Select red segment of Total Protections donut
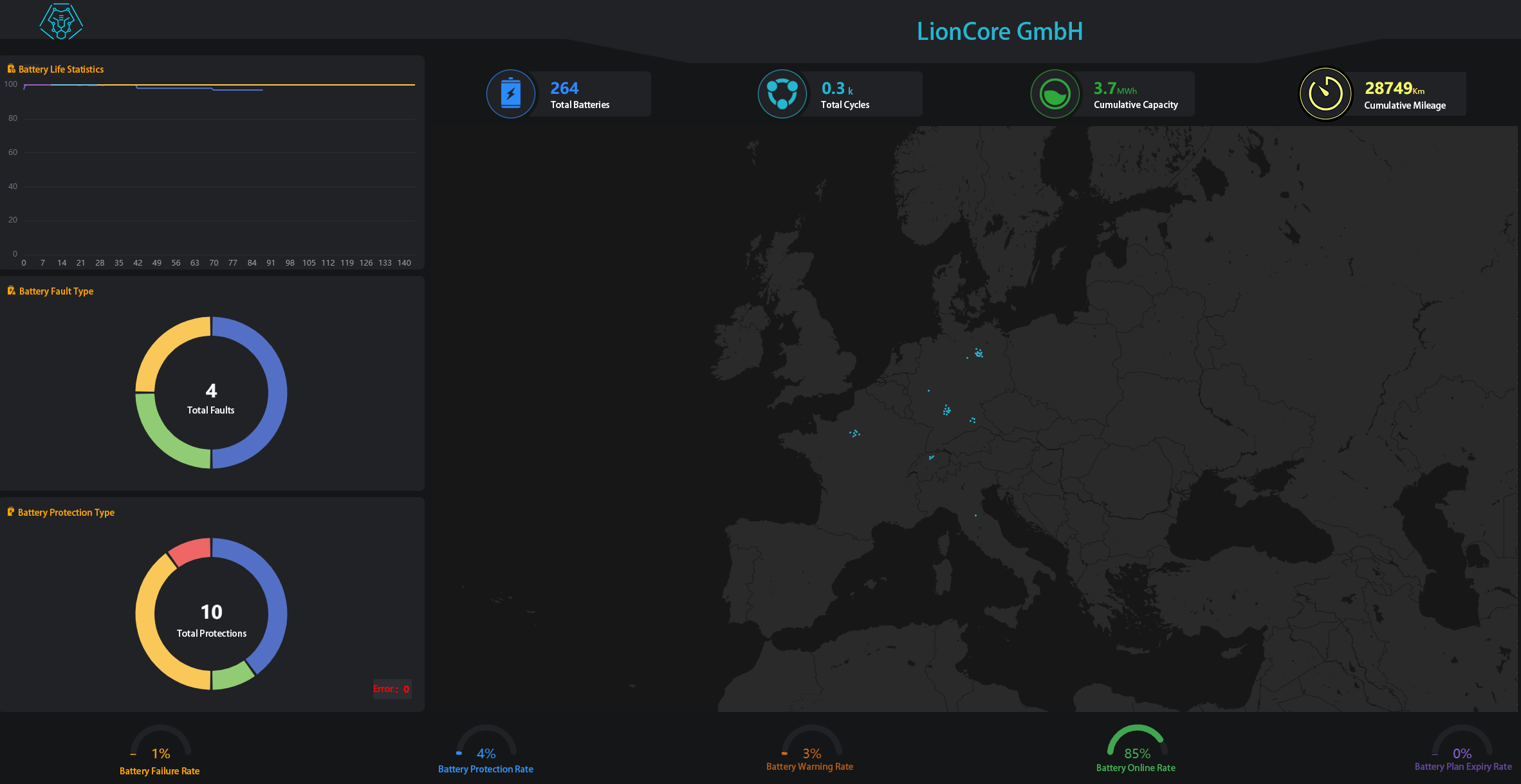This screenshot has height=784, width=1521. click(190, 552)
